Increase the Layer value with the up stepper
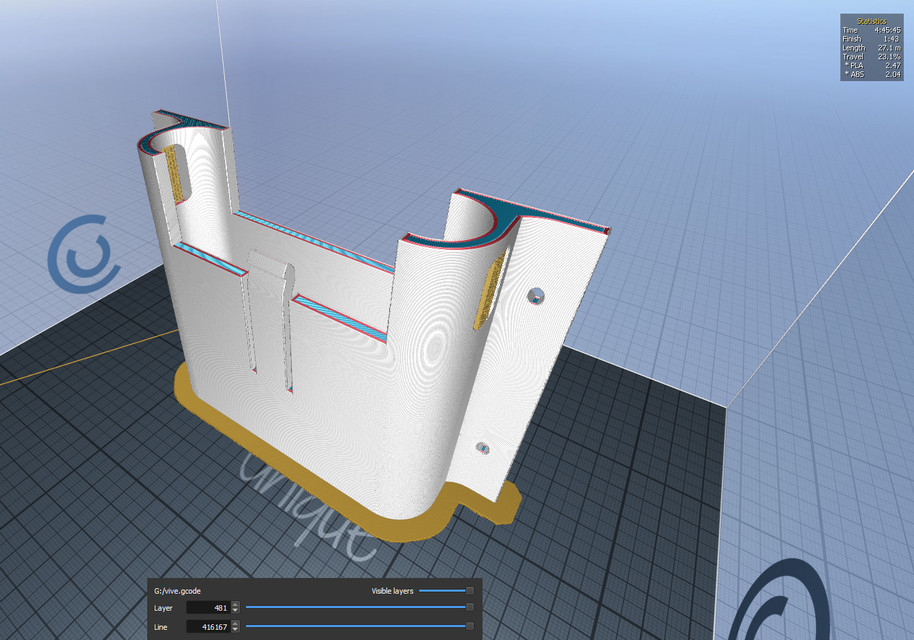The image size is (914, 640). click(x=235, y=603)
